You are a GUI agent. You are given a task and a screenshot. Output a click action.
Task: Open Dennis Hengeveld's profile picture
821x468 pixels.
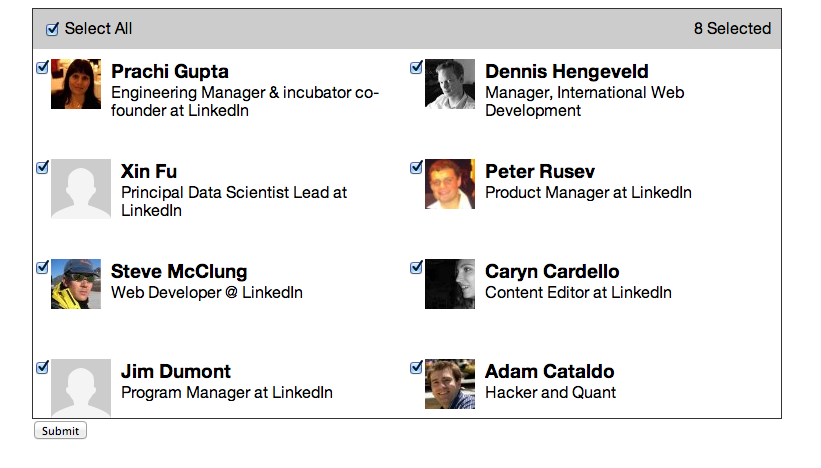click(450, 84)
